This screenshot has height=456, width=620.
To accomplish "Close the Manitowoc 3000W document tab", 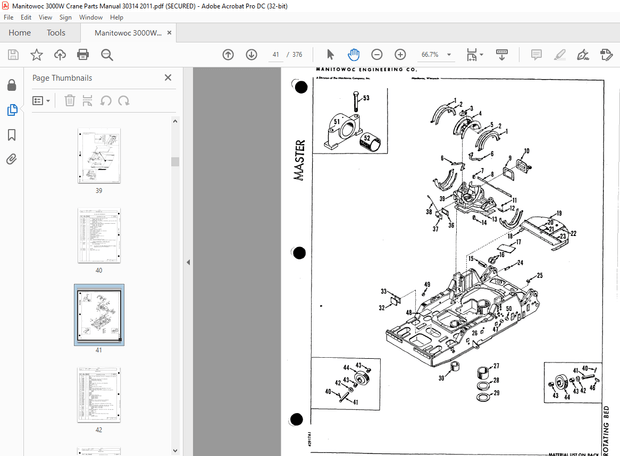I will click(x=169, y=33).
